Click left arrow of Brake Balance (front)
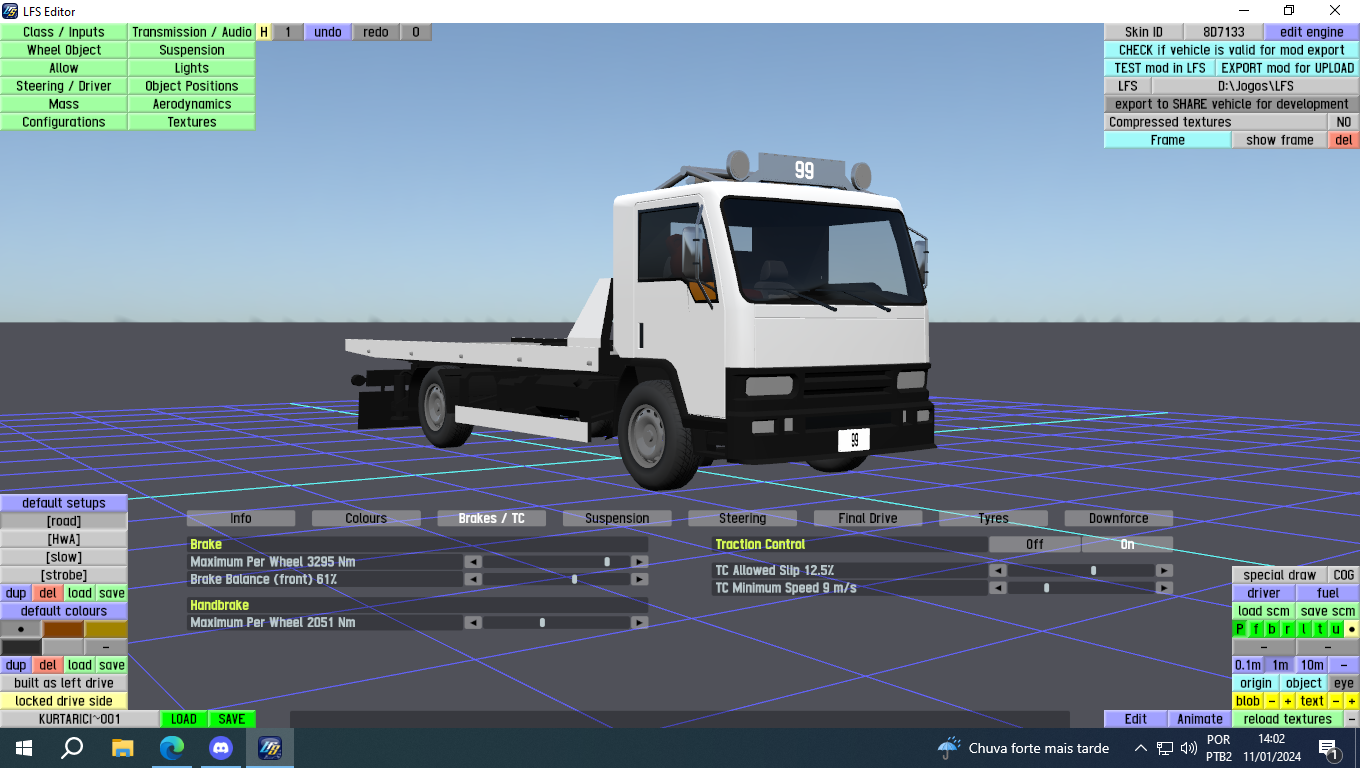 coord(473,580)
